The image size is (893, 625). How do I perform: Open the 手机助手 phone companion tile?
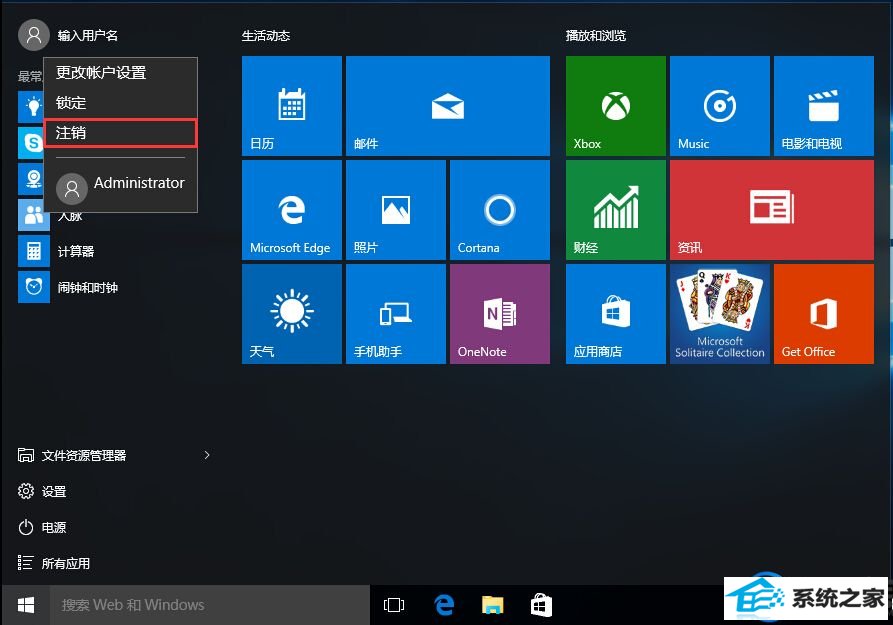pyautogui.click(x=396, y=314)
